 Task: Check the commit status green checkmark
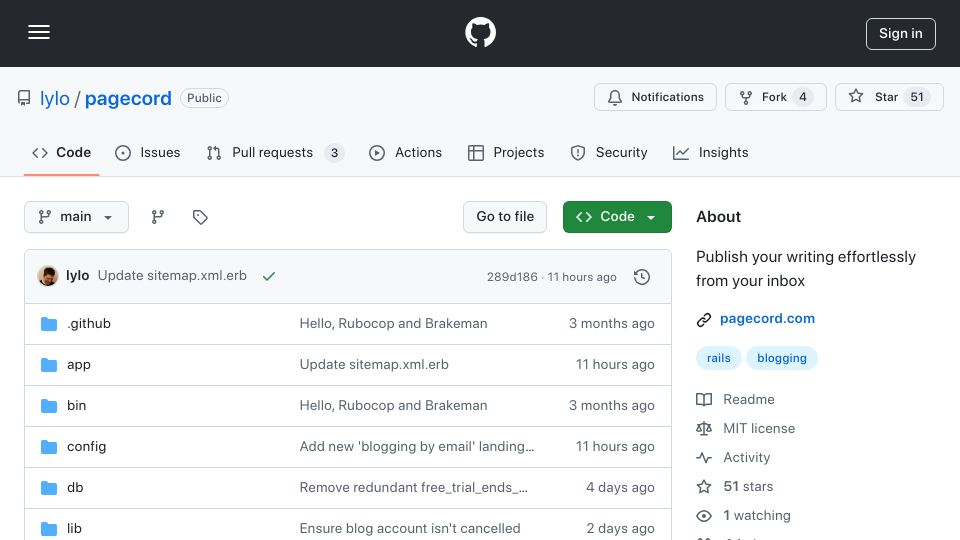[268, 277]
